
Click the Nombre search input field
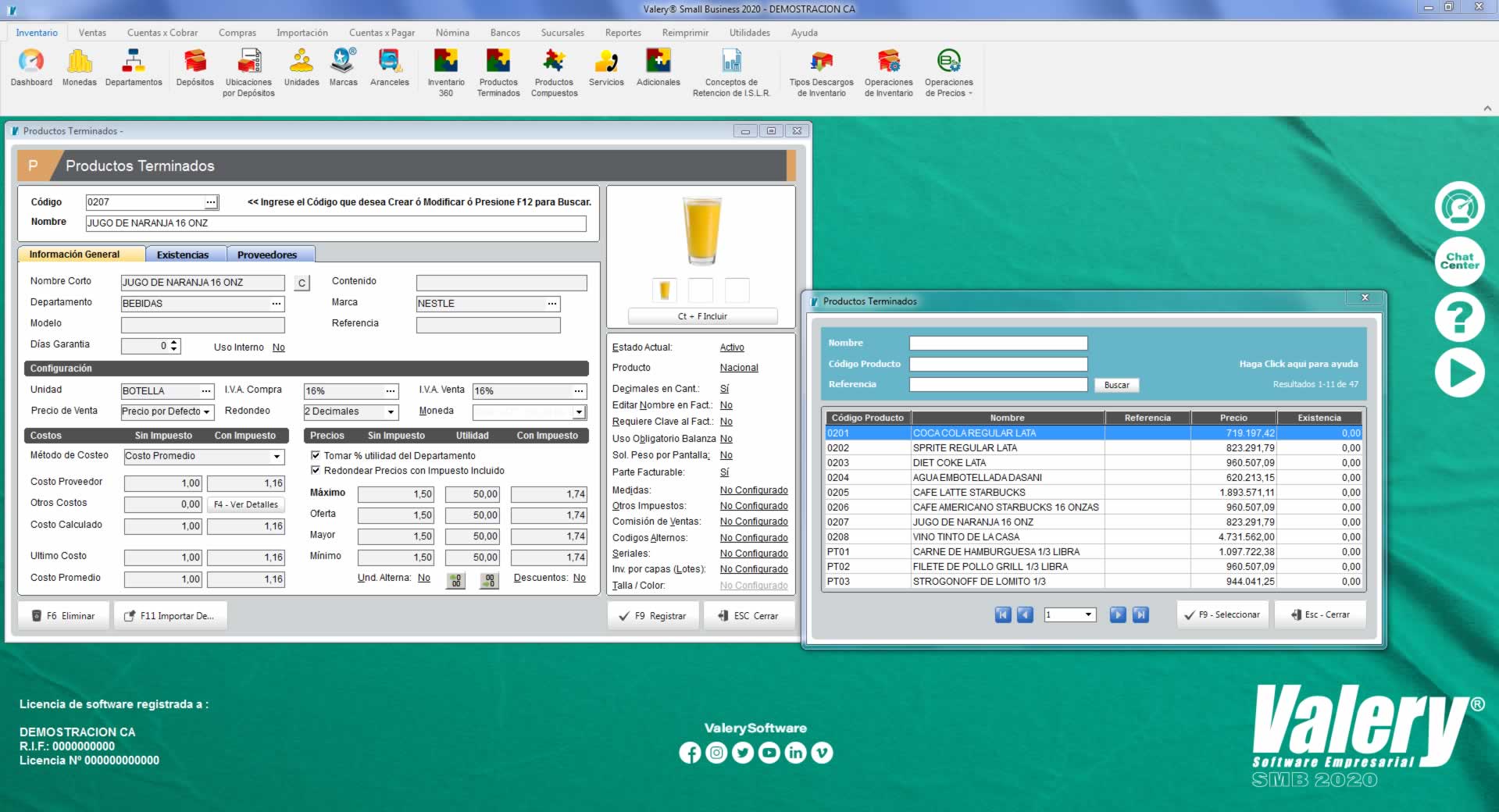998,344
